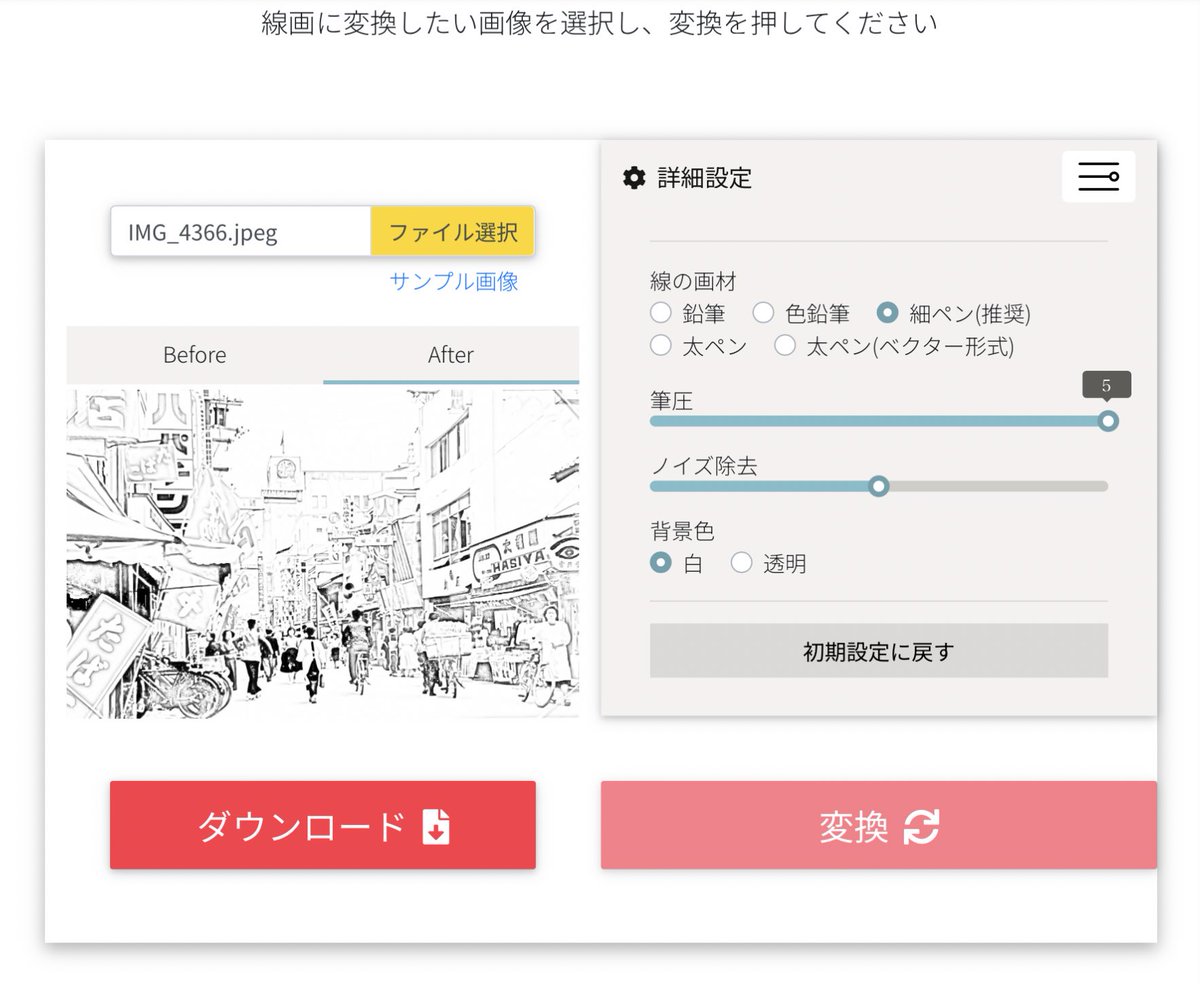Image resolution: width=1200 pixels, height=984 pixels.
Task: Click the line-art preview image
Action: coord(323,554)
